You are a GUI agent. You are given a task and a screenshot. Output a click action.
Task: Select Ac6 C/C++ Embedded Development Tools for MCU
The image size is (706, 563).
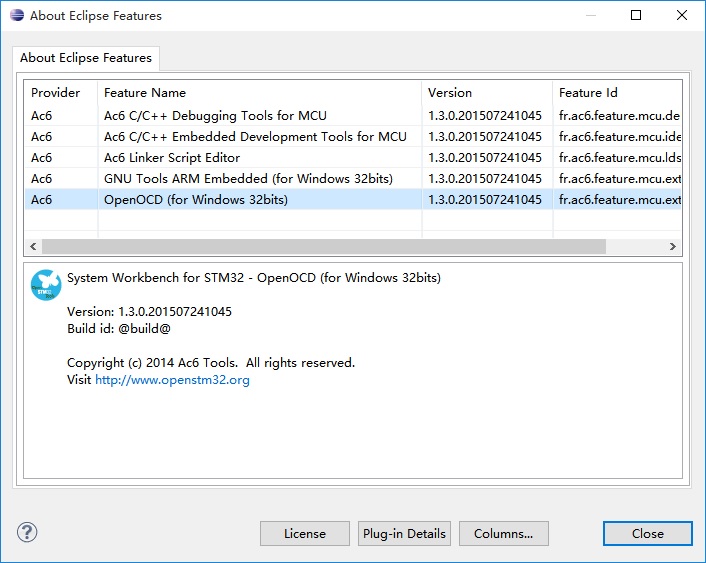pyautogui.click(x=353, y=136)
